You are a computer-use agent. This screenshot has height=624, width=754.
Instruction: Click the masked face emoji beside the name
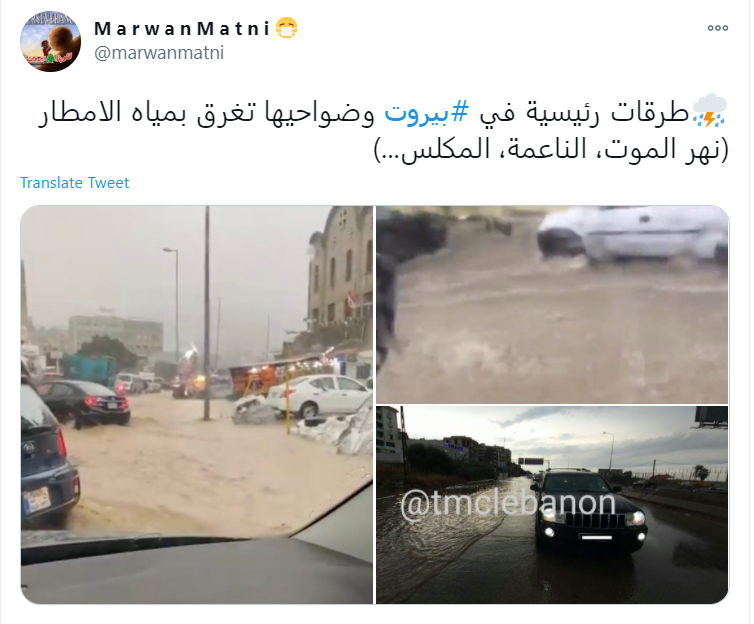[287, 28]
